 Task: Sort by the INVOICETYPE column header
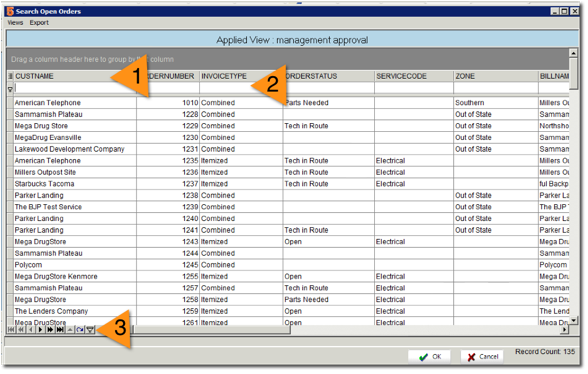click(241, 76)
